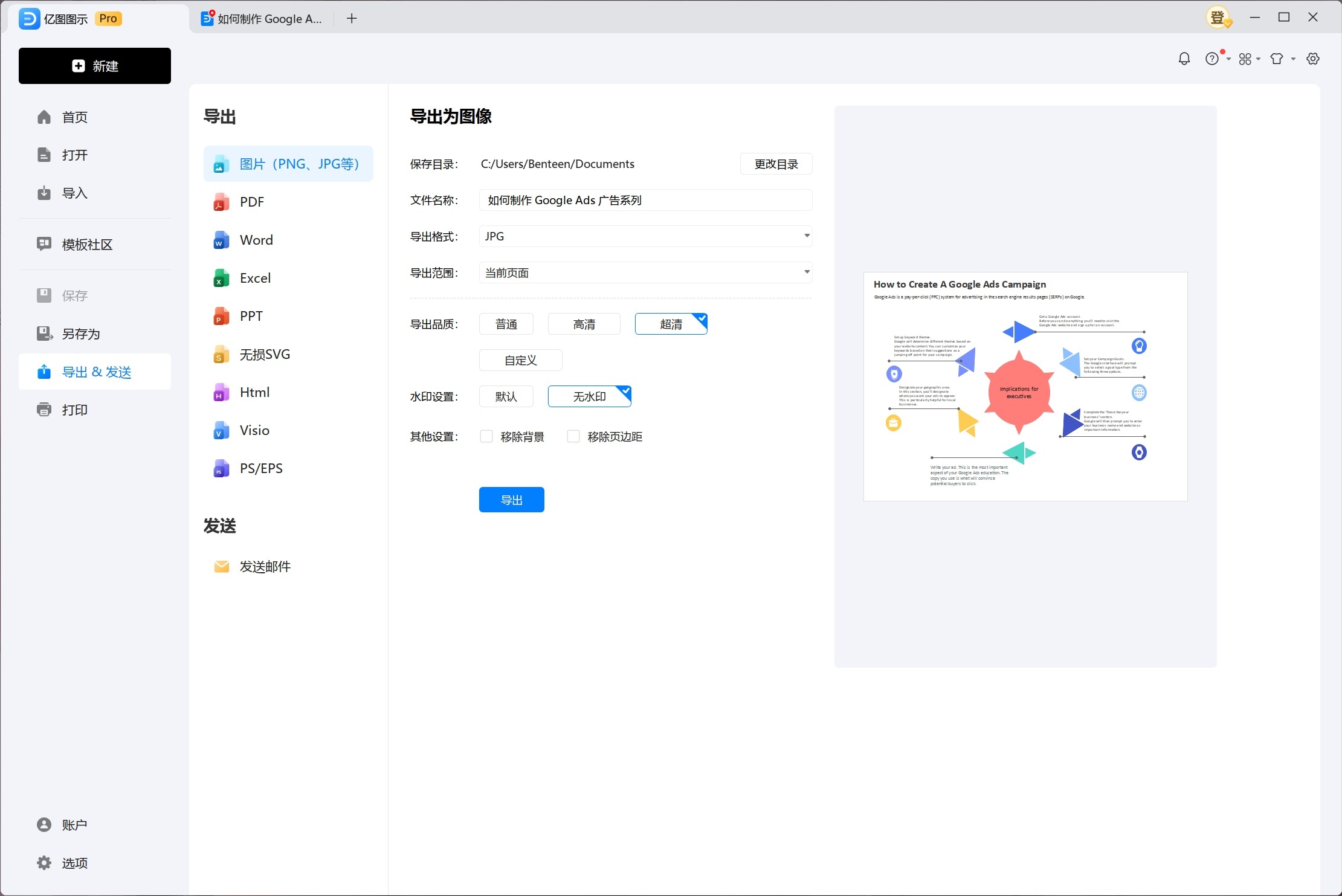This screenshot has width=1342, height=896.
Task: Click the Options gear icon in sidebar
Action: [x=44, y=863]
